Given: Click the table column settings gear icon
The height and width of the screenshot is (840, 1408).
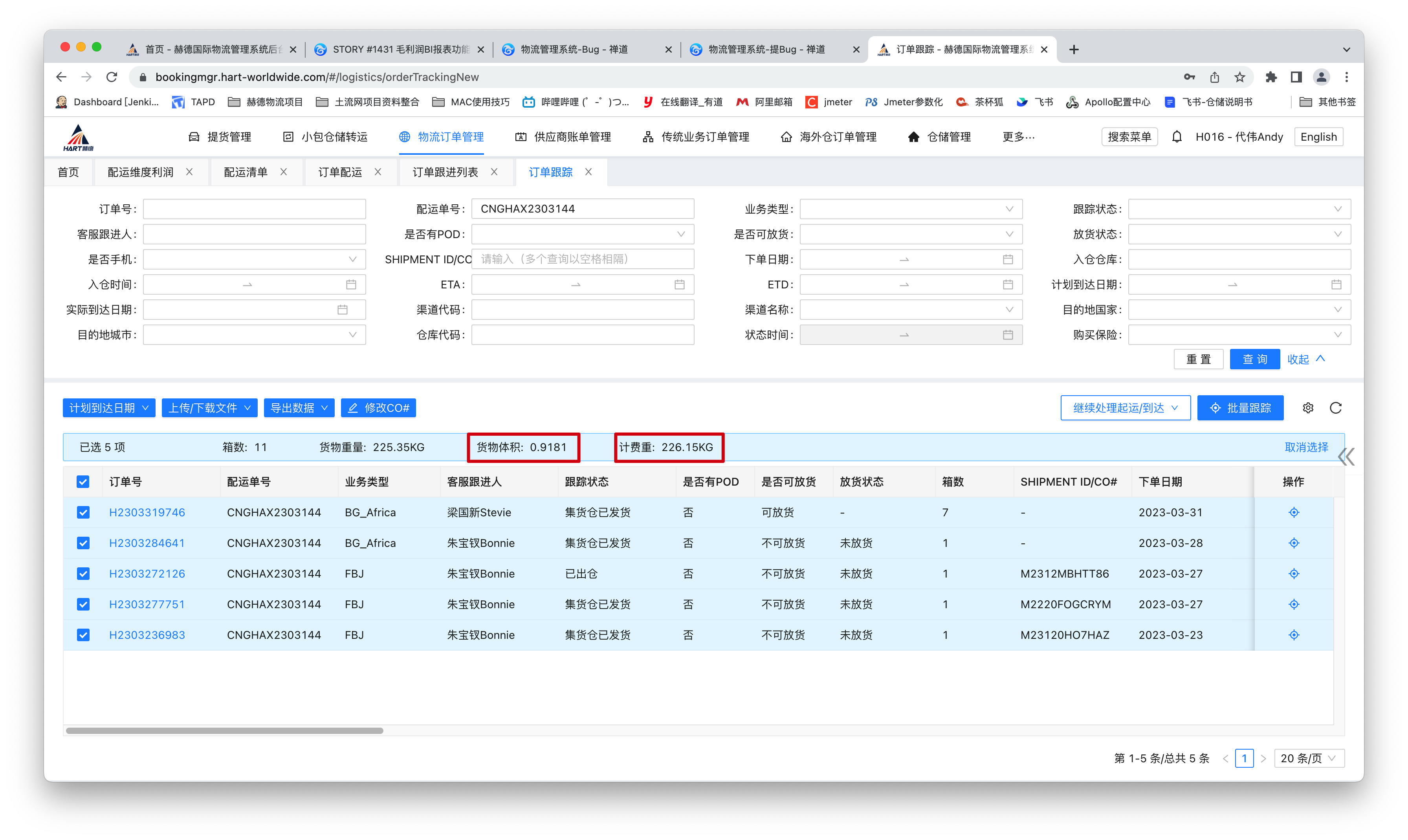Looking at the screenshot, I should (1308, 408).
